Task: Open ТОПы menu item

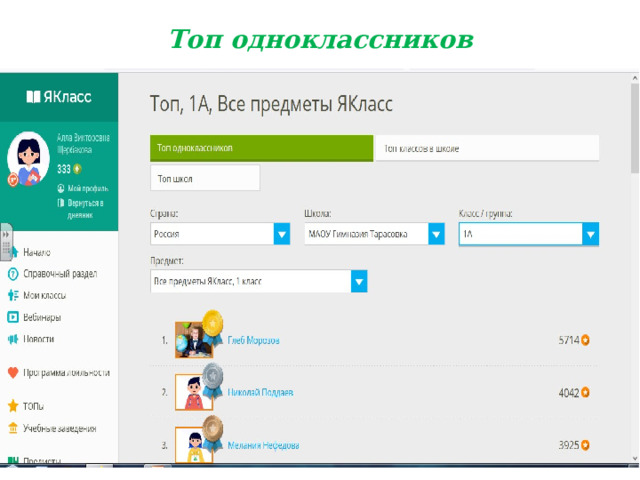Action: click(x=33, y=406)
